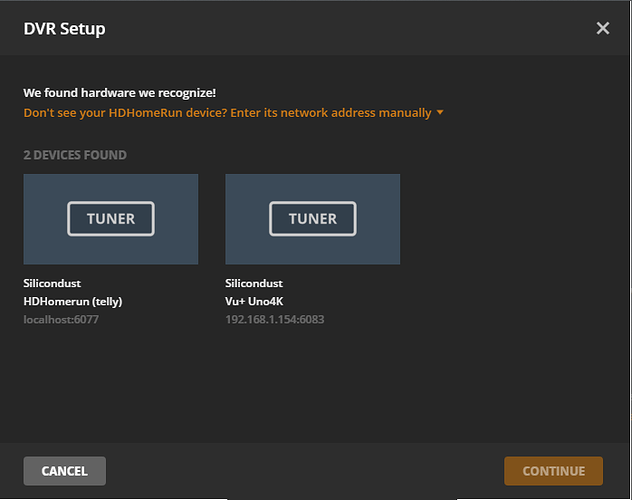Select the HDHomerun (telly) tuner thumbnail
Screen dimensions: 632x500
tap(111, 219)
